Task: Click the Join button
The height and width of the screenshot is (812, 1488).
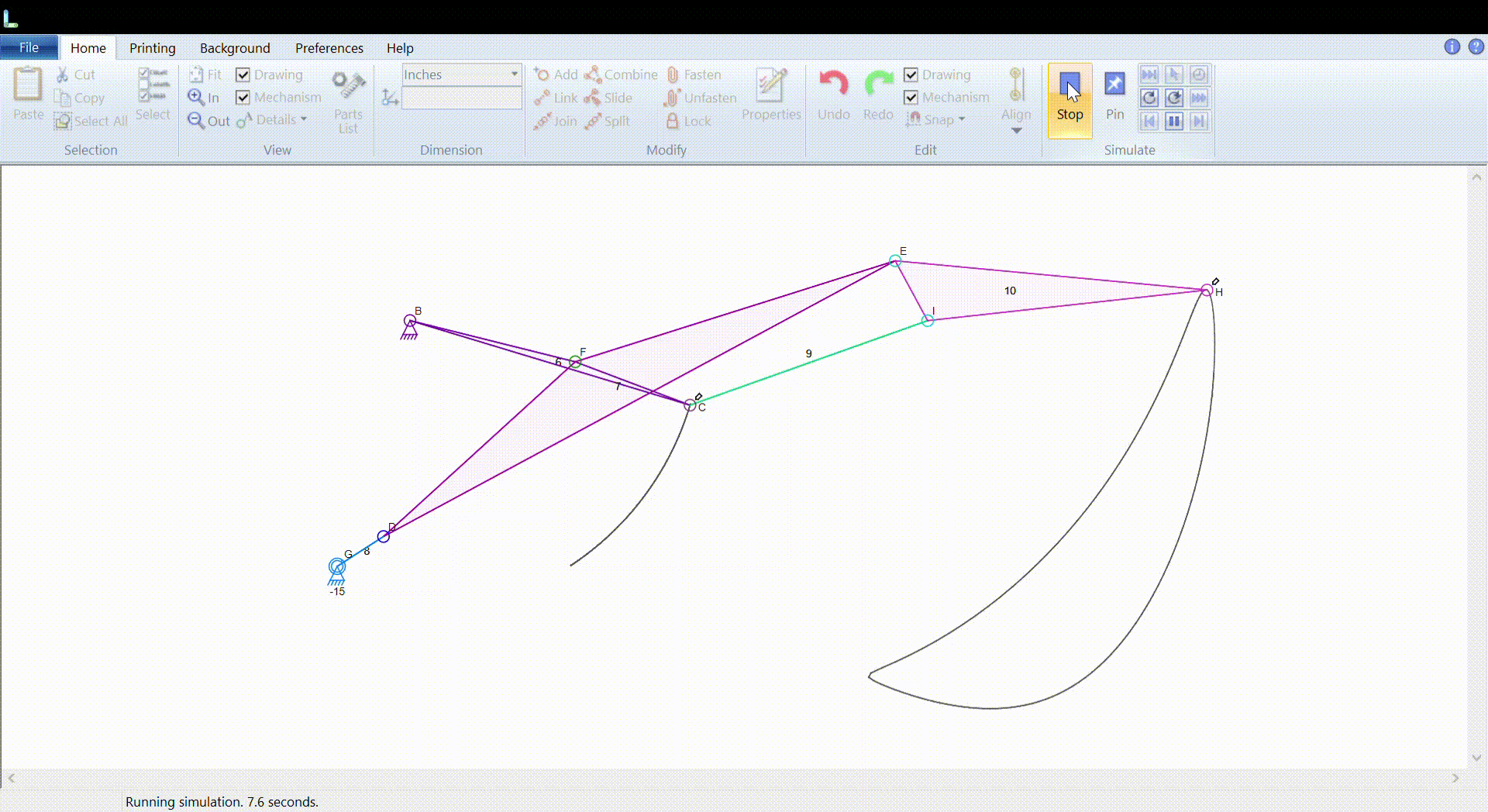Action: (x=556, y=121)
